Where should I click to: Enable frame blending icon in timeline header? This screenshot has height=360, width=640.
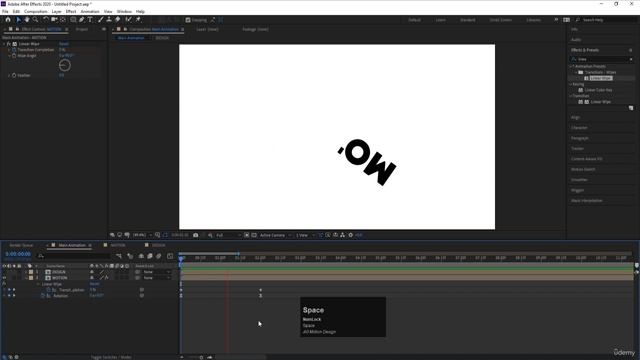(150, 256)
